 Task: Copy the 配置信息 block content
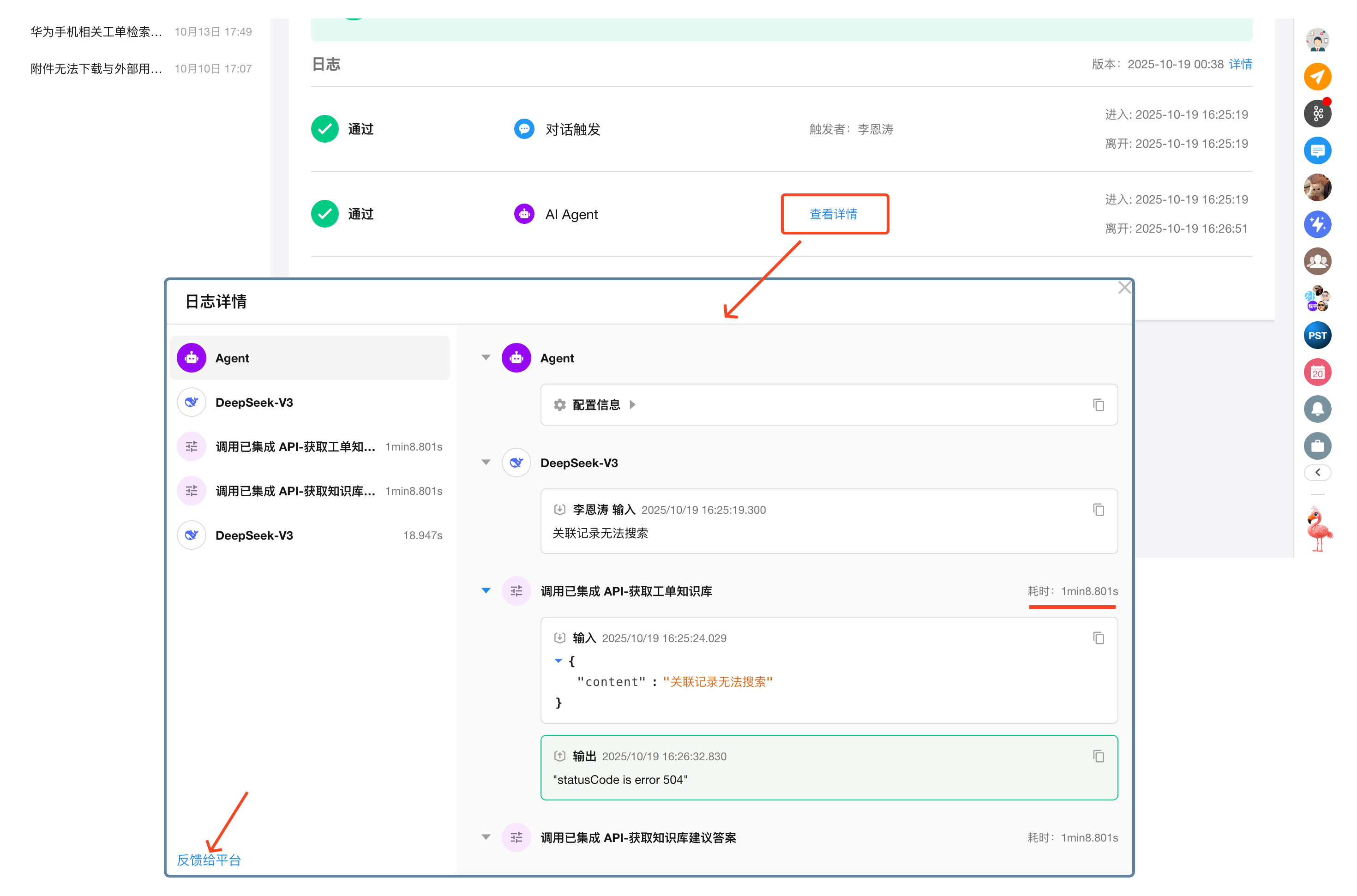(x=1098, y=405)
